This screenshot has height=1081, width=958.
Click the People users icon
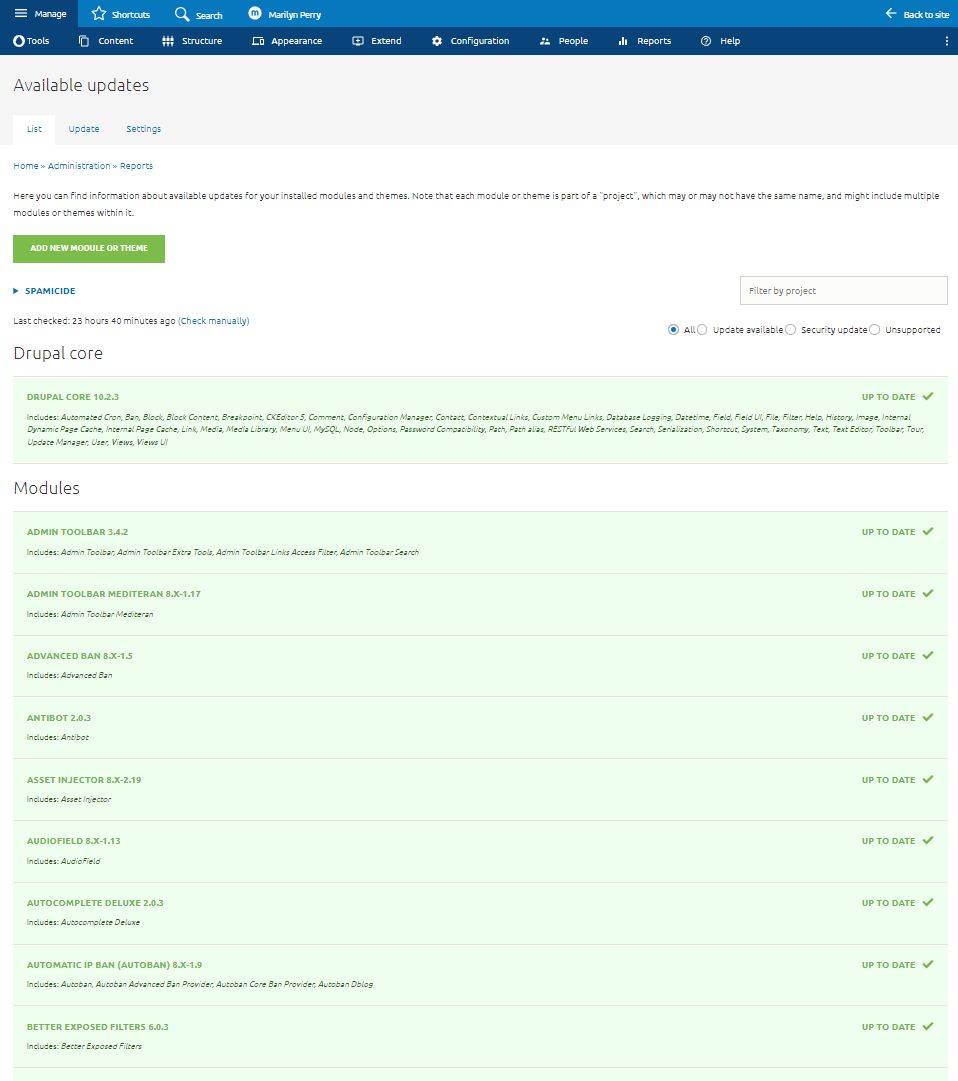(x=544, y=41)
